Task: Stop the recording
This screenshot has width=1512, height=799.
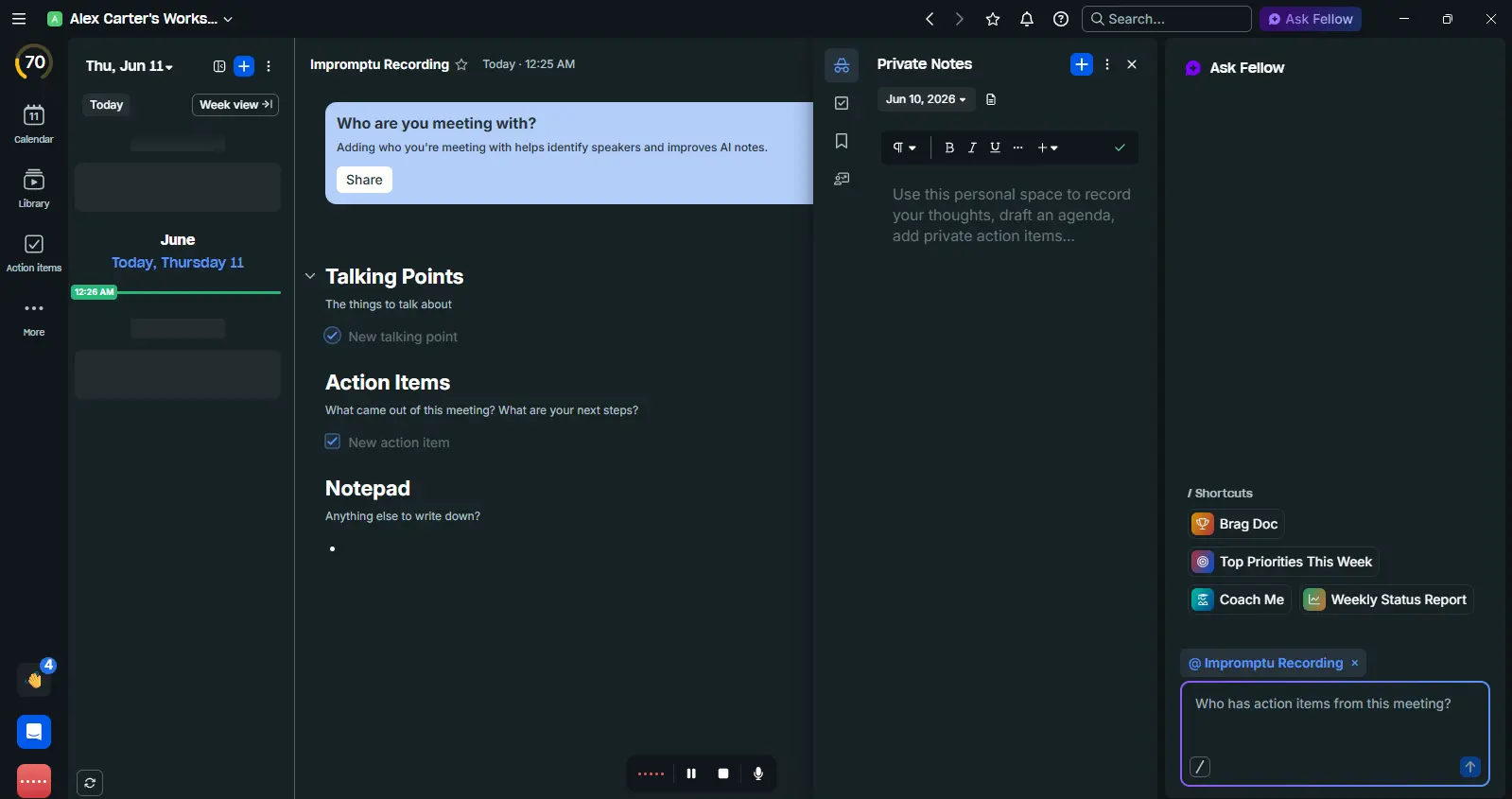Action: pyautogui.click(x=723, y=773)
